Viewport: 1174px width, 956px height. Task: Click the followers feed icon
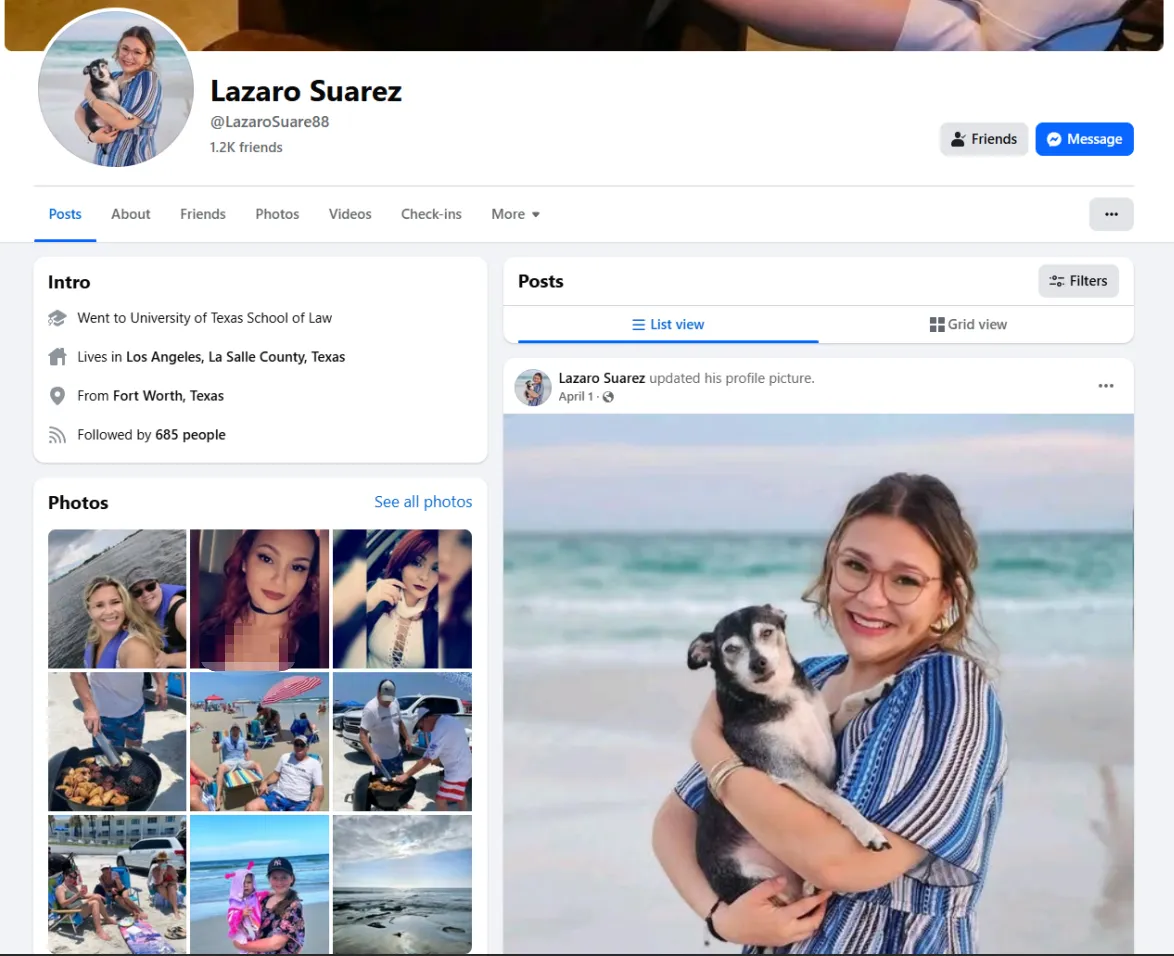pos(57,435)
